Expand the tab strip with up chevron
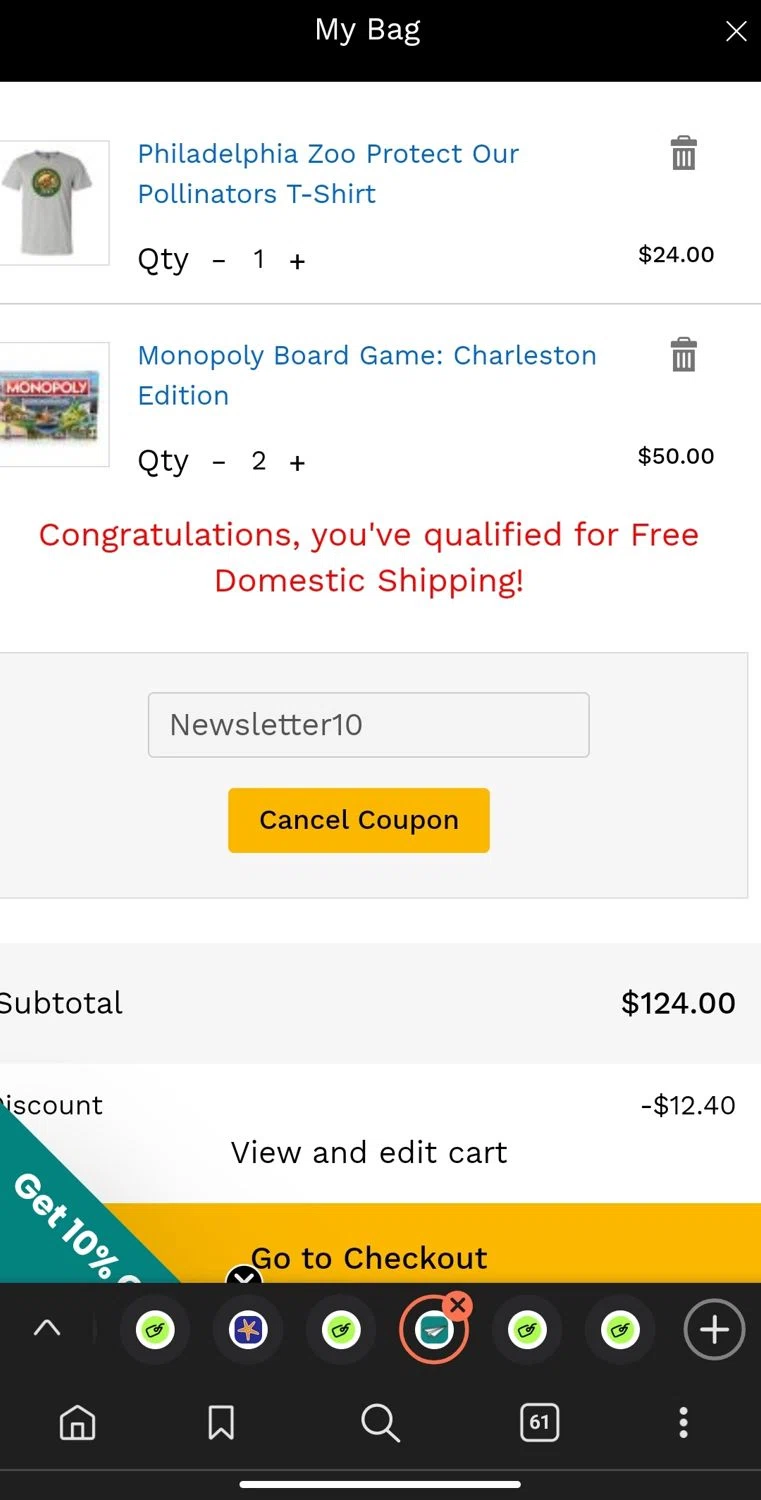The height and width of the screenshot is (1500, 761). coord(47,1328)
